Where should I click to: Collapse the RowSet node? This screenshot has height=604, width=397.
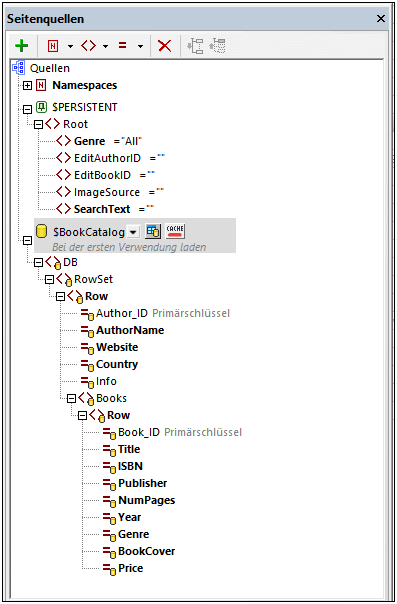coord(49,280)
